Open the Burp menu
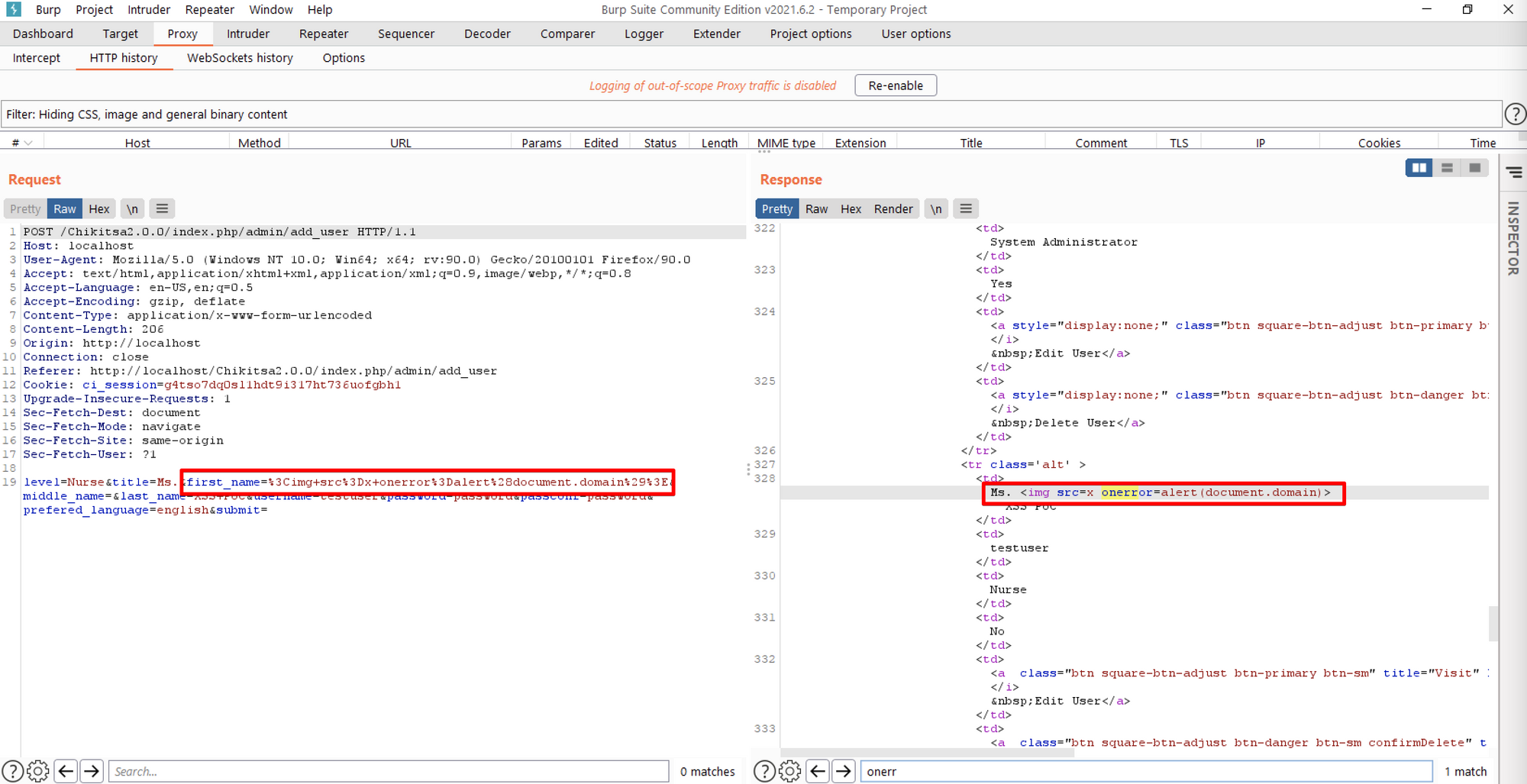The width and height of the screenshot is (1527, 784). click(x=48, y=10)
